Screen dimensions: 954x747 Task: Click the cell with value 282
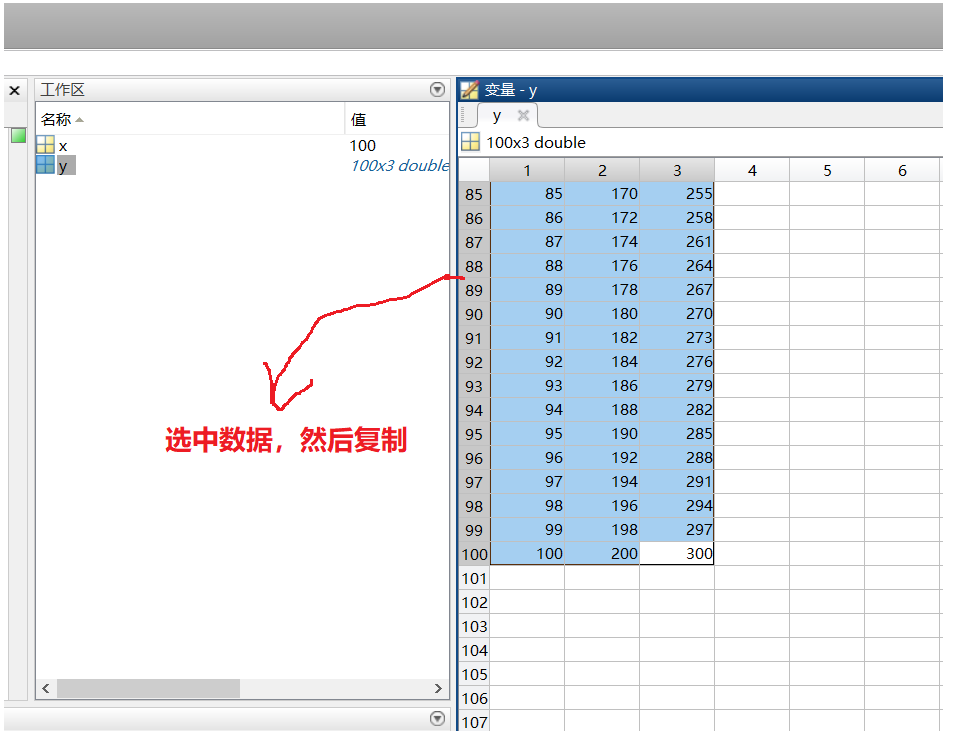click(x=677, y=409)
